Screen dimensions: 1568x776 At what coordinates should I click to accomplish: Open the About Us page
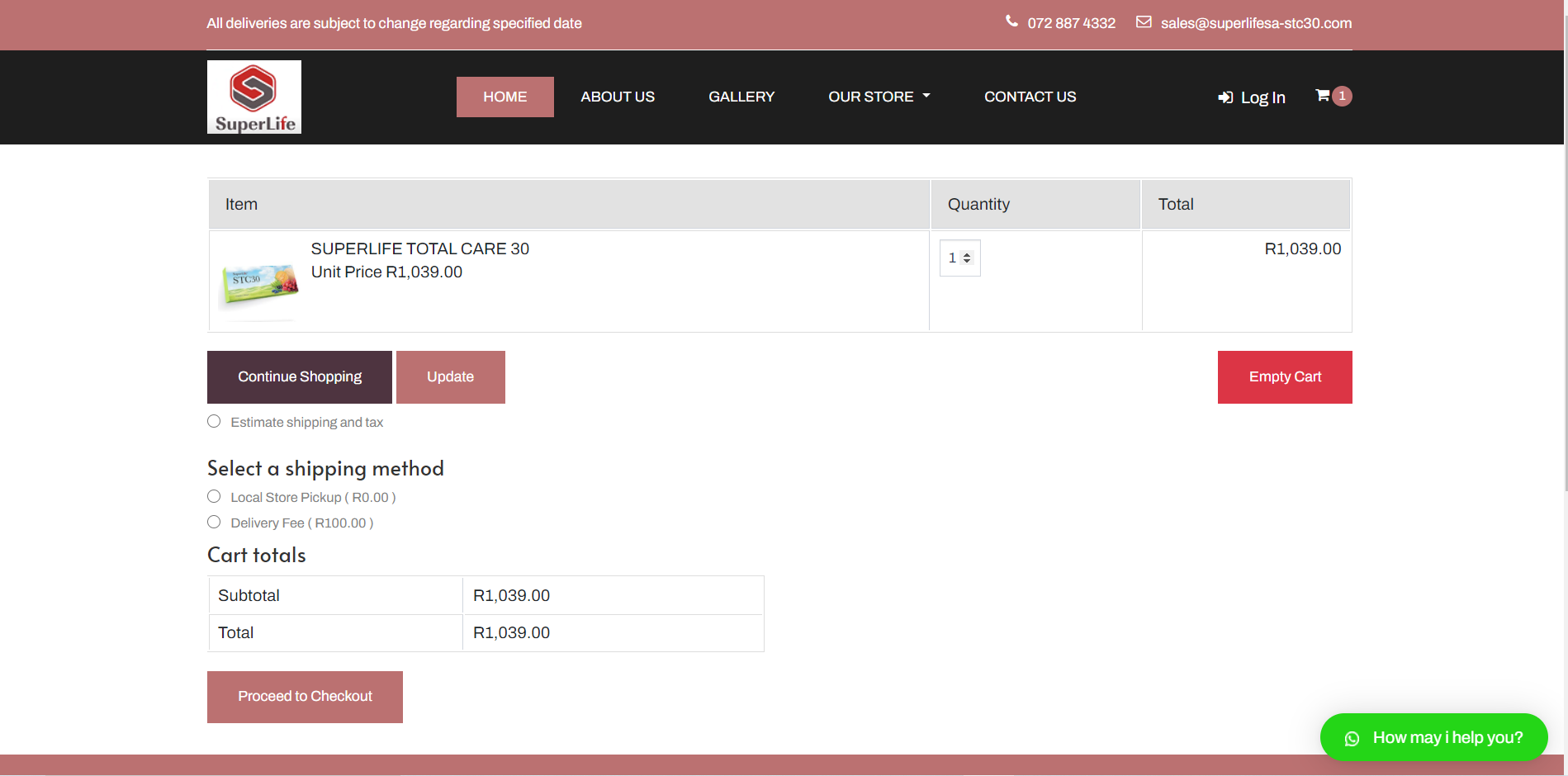tap(617, 97)
